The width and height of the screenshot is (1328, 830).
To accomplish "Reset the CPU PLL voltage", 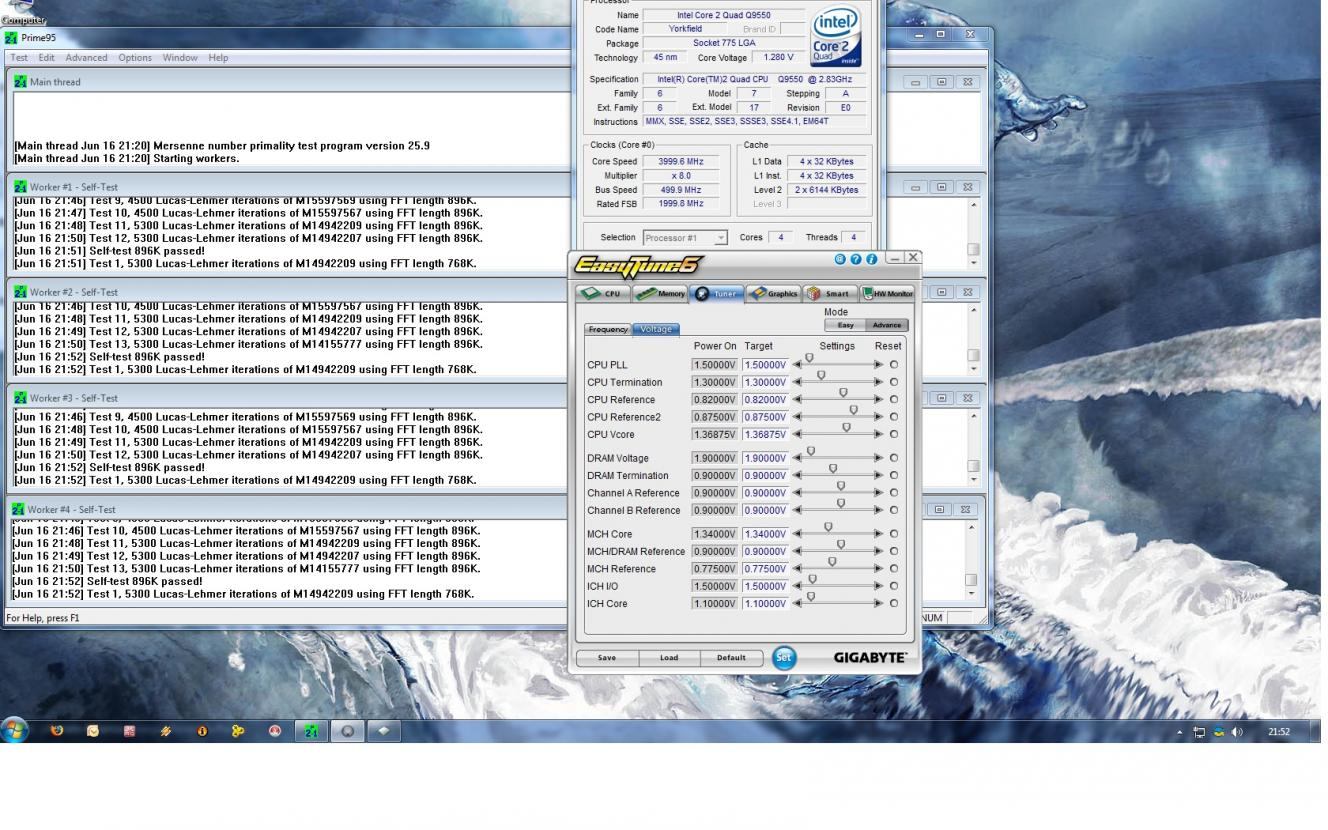I will click(894, 365).
